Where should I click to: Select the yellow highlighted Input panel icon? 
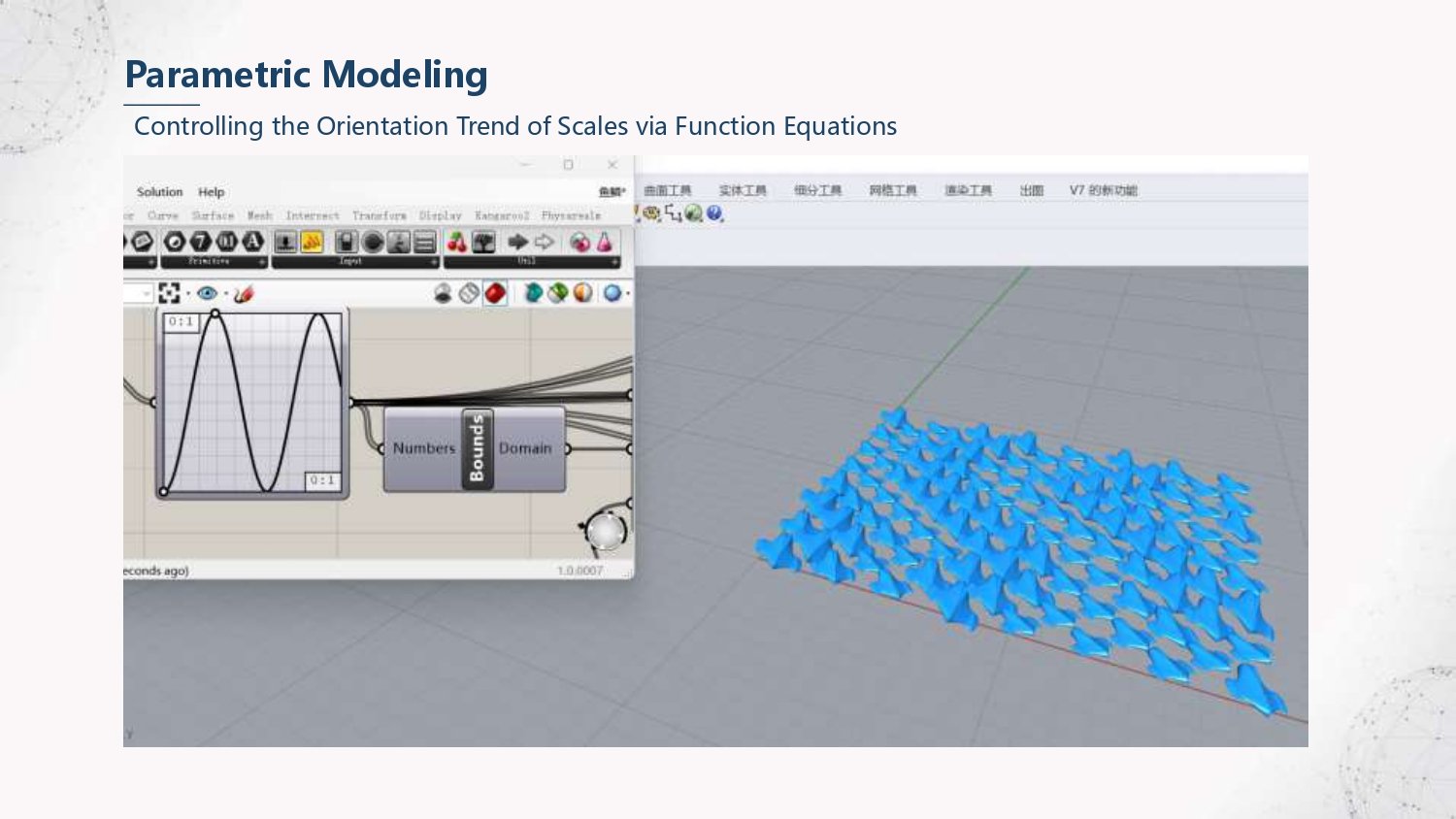click(312, 242)
